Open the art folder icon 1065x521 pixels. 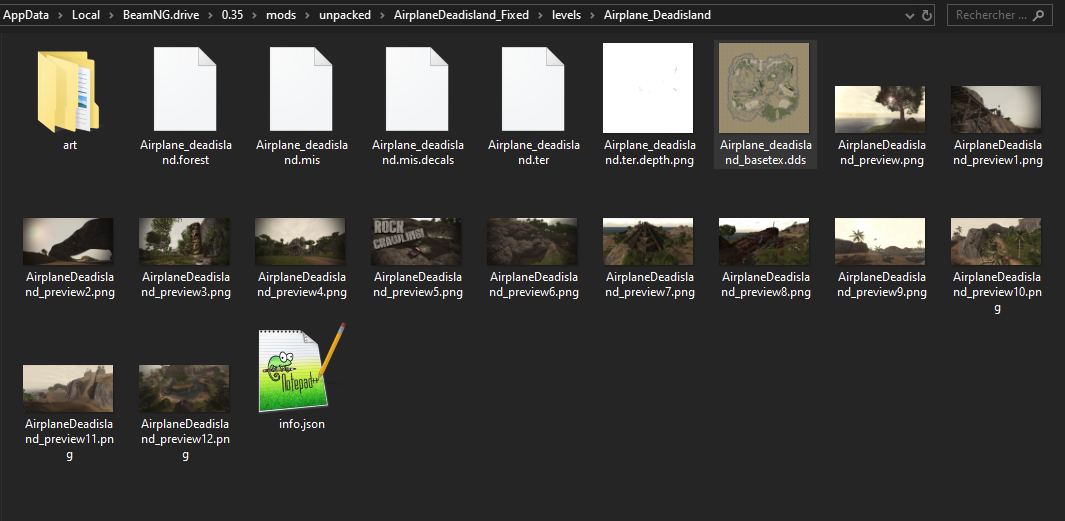[68, 90]
